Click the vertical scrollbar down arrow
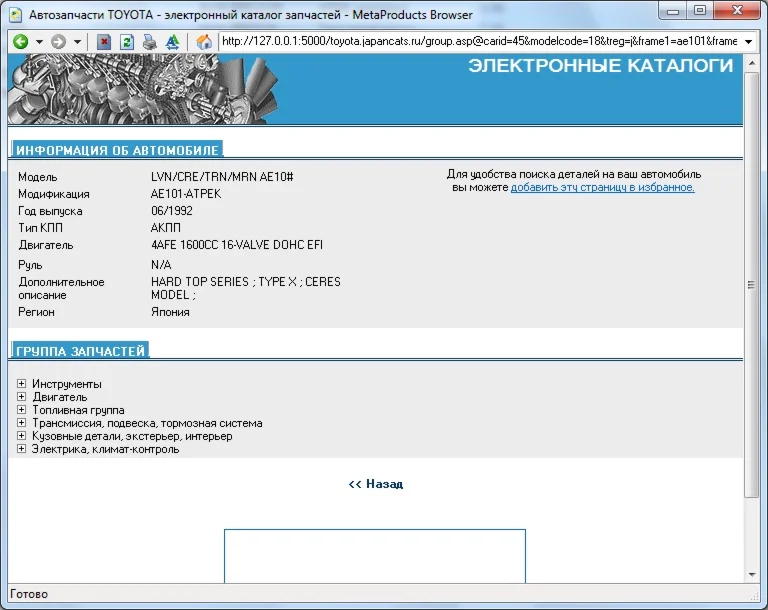The height and width of the screenshot is (610, 768). tap(752, 575)
